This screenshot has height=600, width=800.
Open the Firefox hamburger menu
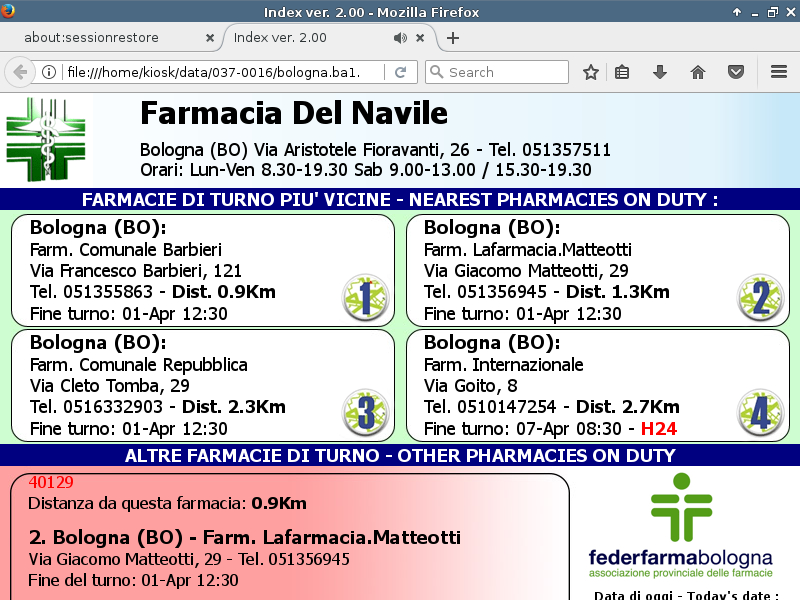(x=779, y=72)
